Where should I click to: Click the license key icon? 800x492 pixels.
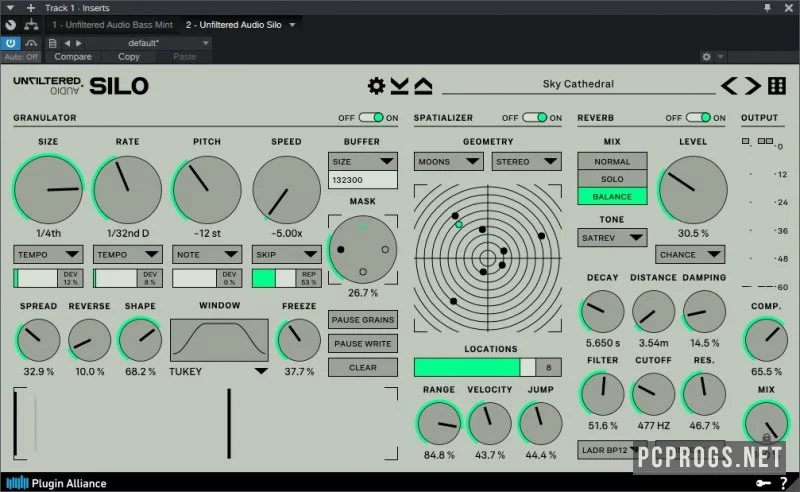pos(763,483)
